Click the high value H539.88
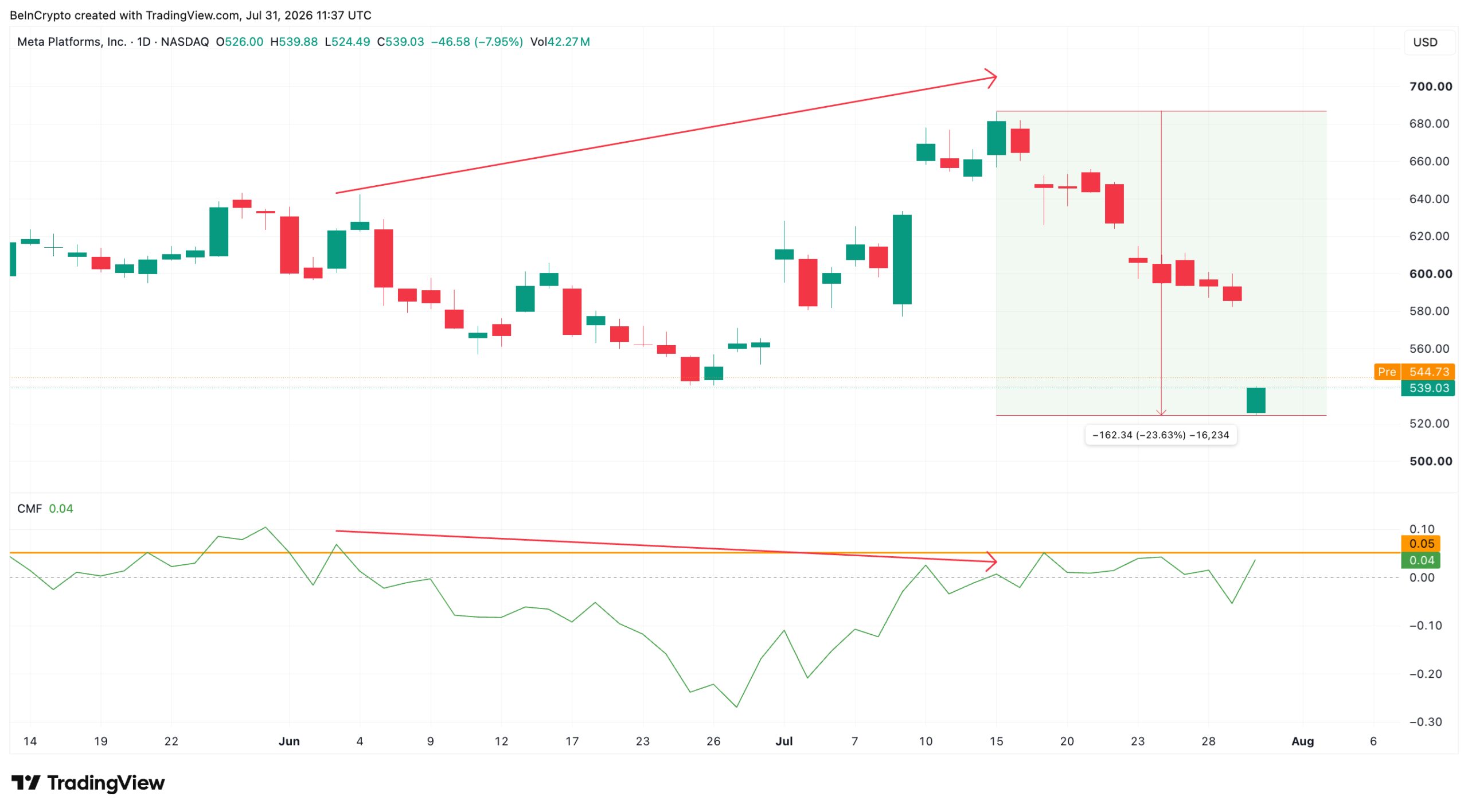Image resolution: width=1468 pixels, height=812 pixels. point(294,42)
